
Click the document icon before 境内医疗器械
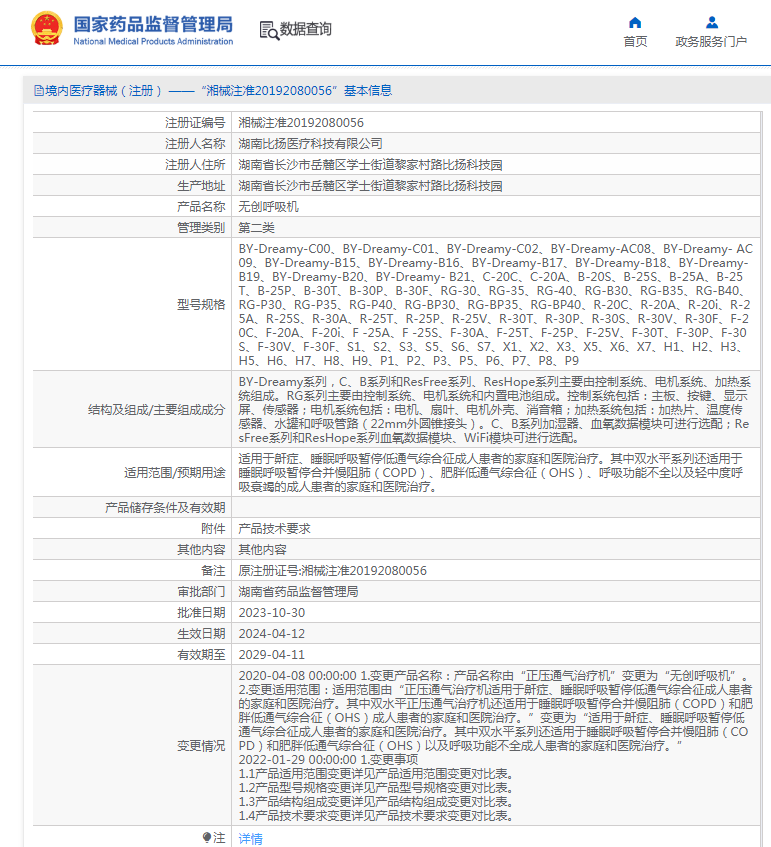[38, 91]
